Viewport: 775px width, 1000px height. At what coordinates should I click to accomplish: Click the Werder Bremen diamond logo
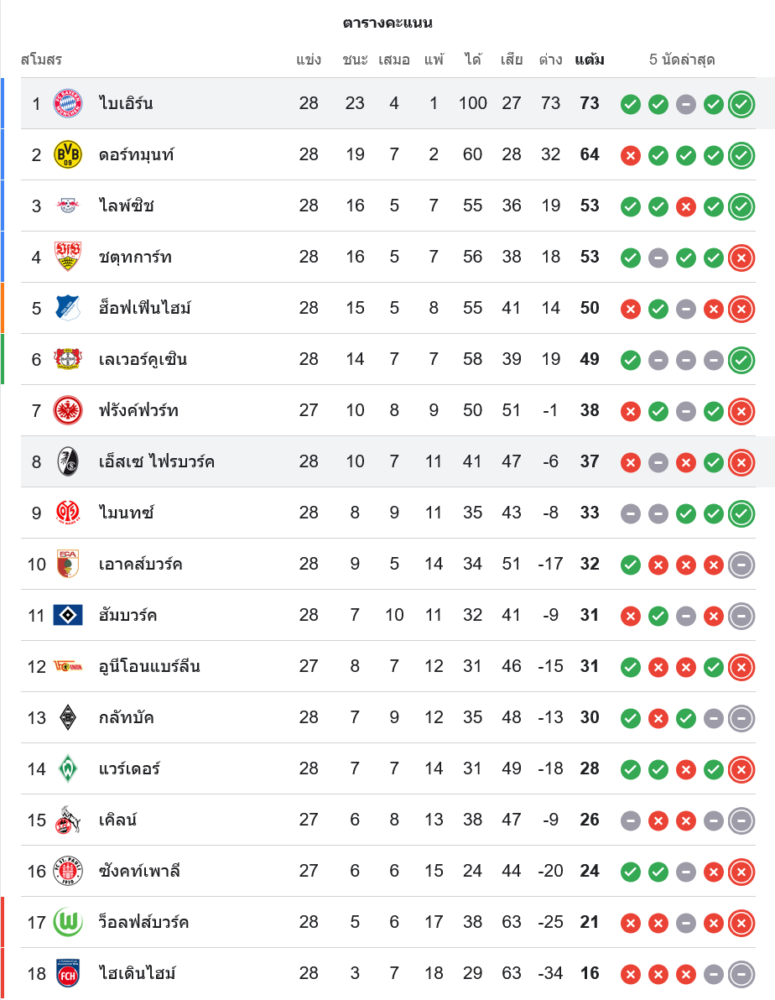[x=68, y=768]
